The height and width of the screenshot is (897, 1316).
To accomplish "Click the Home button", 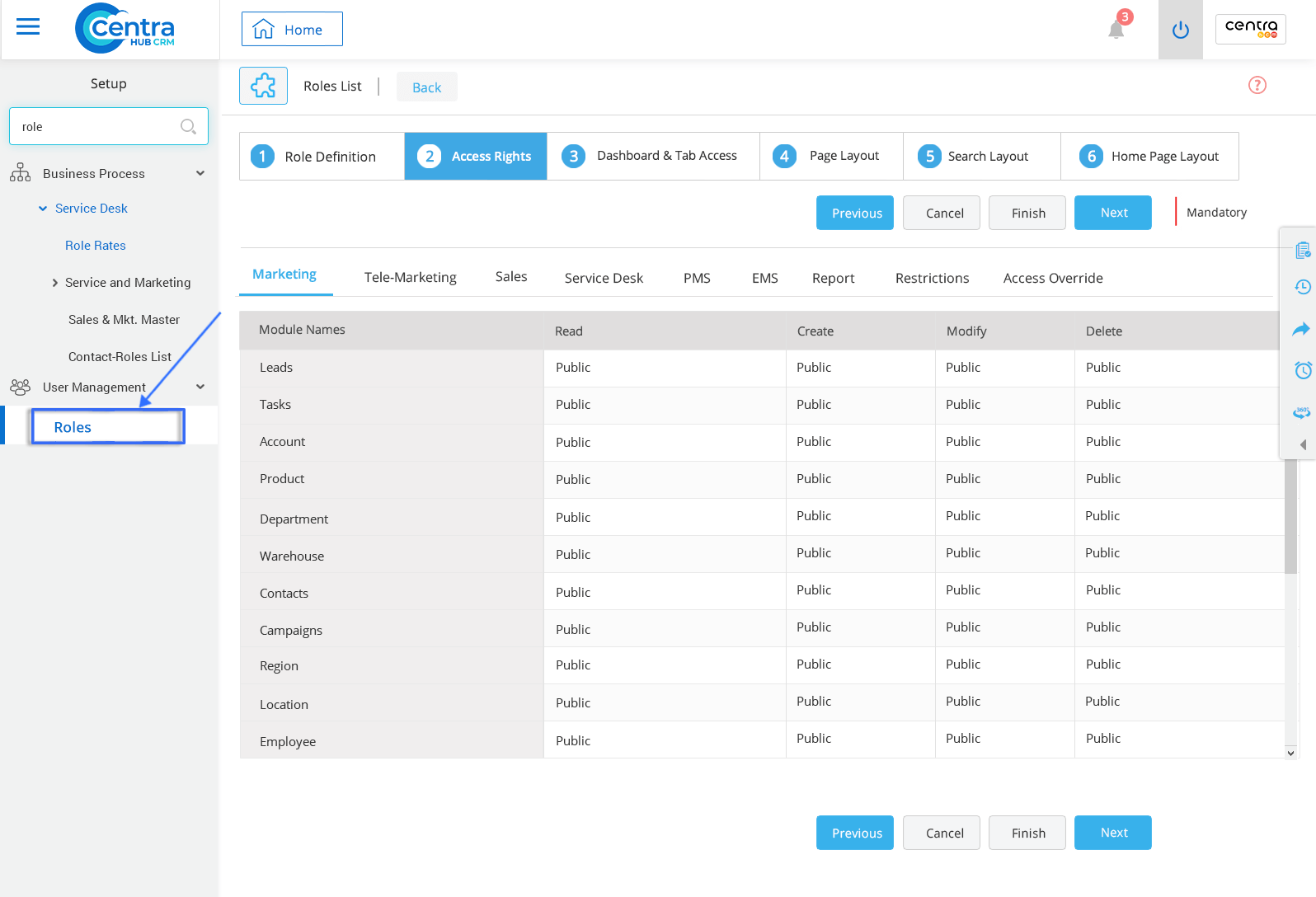I will (292, 29).
